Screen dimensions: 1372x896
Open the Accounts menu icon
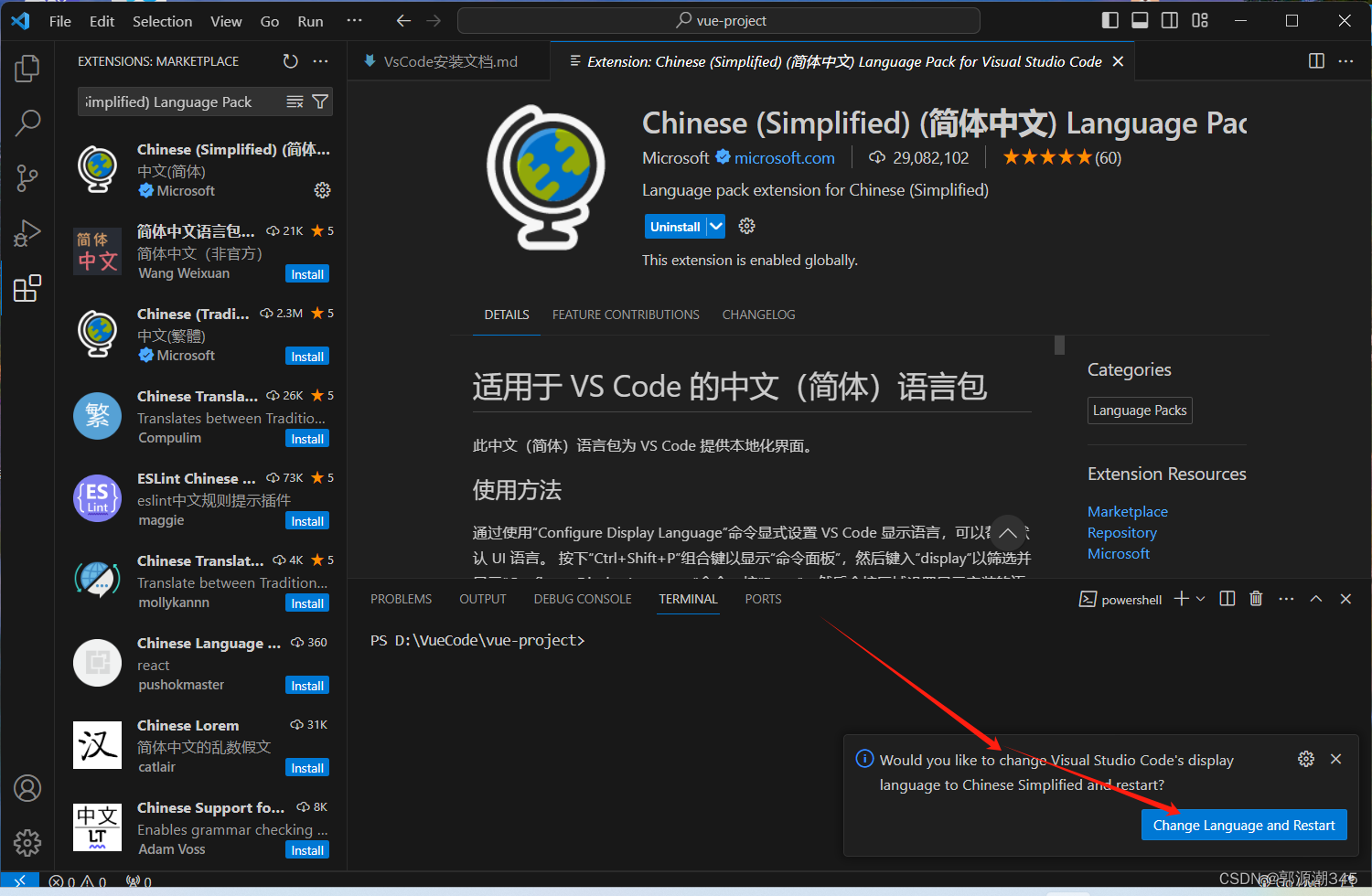coord(27,788)
